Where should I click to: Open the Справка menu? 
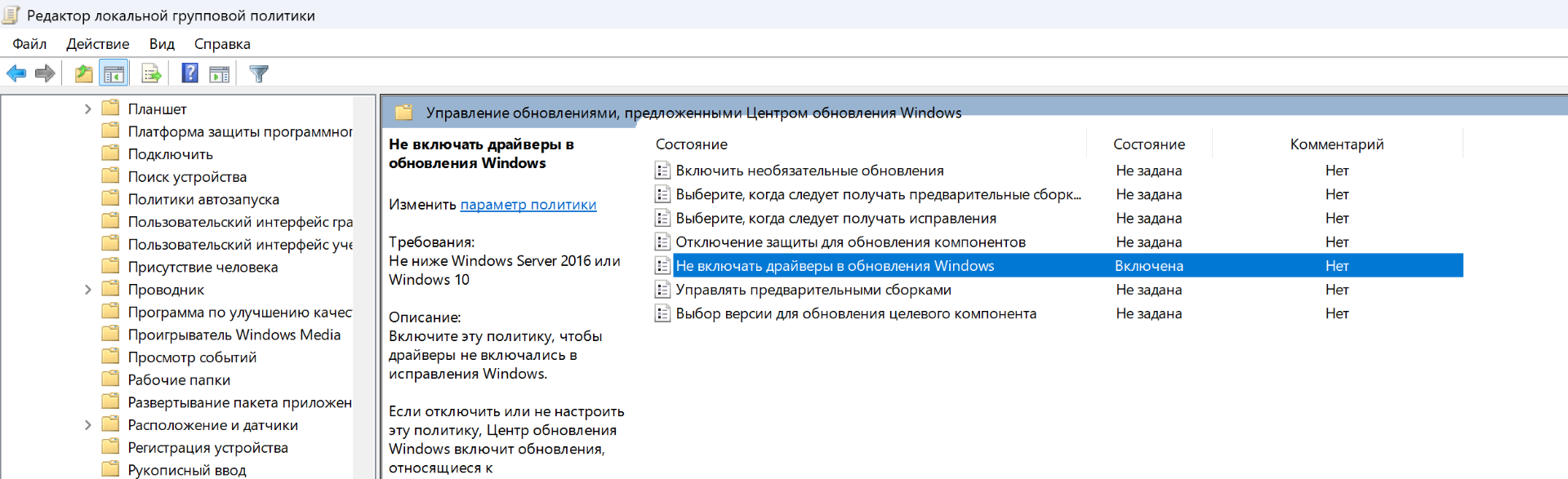[222, 44]
